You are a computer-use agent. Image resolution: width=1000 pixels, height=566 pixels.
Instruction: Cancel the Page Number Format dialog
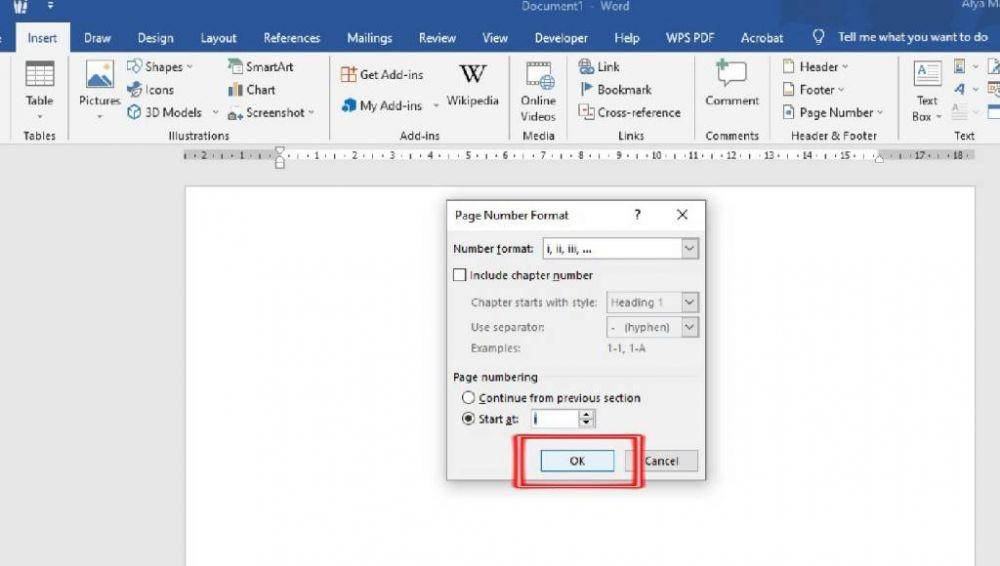(661, 461)
